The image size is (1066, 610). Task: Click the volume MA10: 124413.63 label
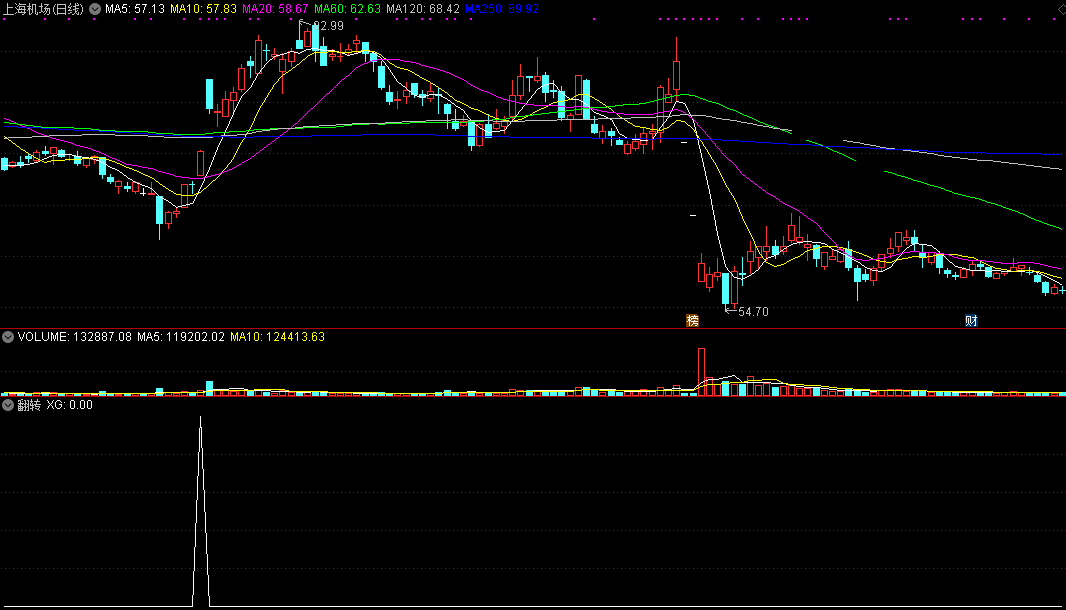point(277,337)
